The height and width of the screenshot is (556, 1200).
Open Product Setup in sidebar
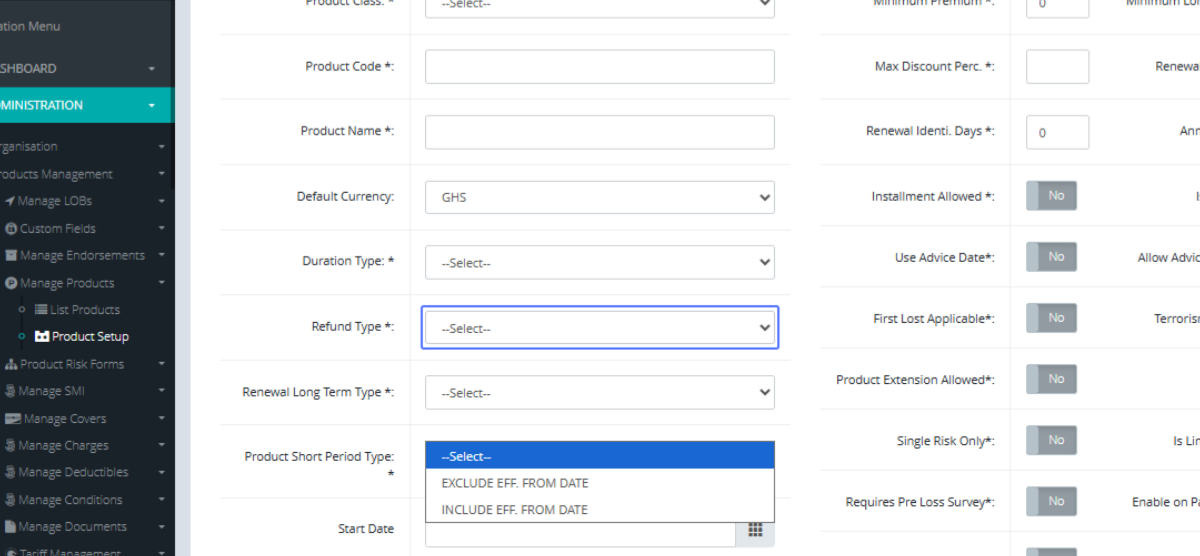[90, 337]
